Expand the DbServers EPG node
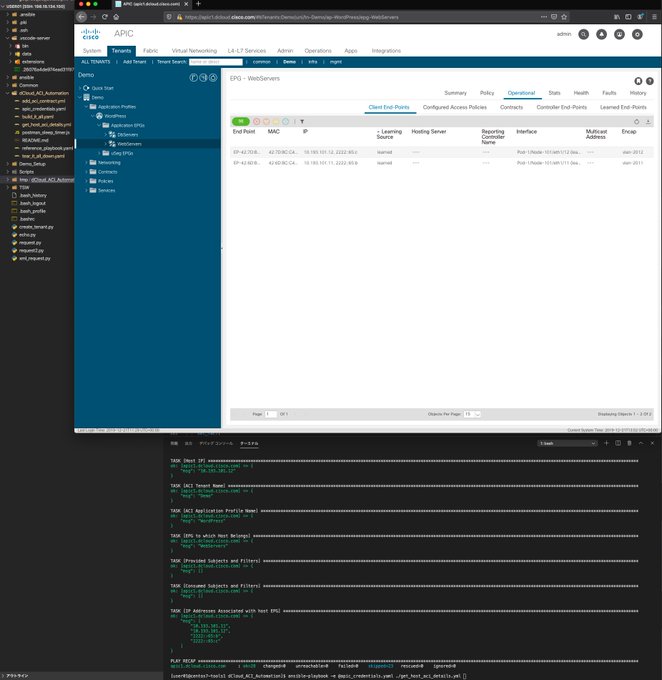 (105, 135)
